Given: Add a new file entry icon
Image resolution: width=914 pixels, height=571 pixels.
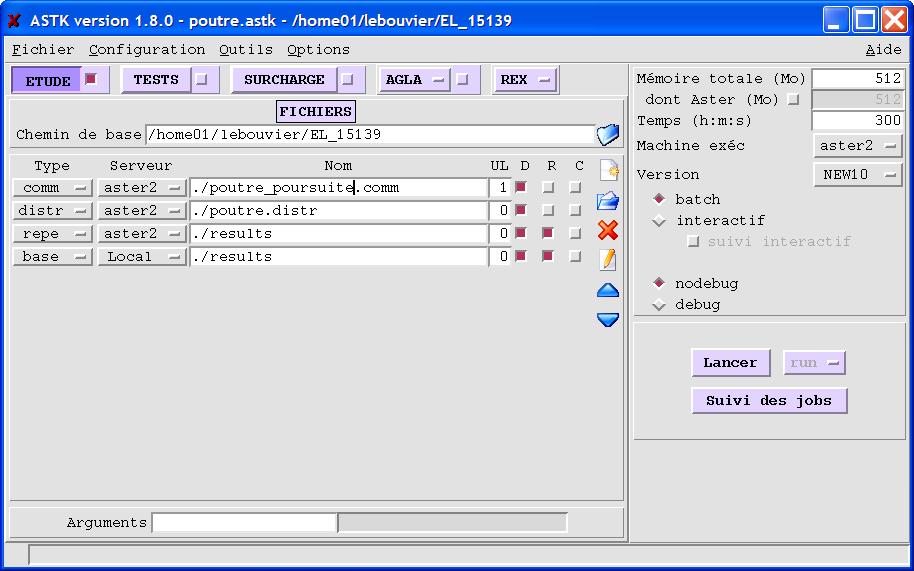Looking at the screenshot, I should [608, 170].
